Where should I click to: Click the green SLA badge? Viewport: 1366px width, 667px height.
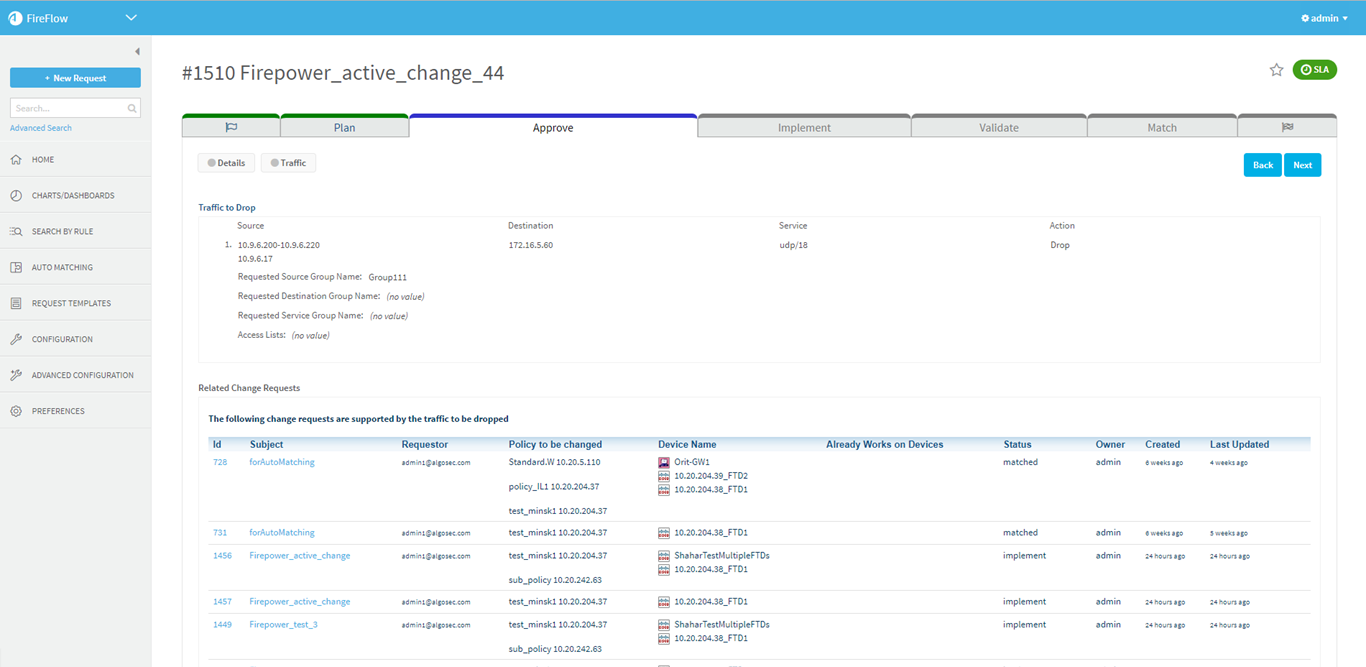click(x=1314, y=70)
